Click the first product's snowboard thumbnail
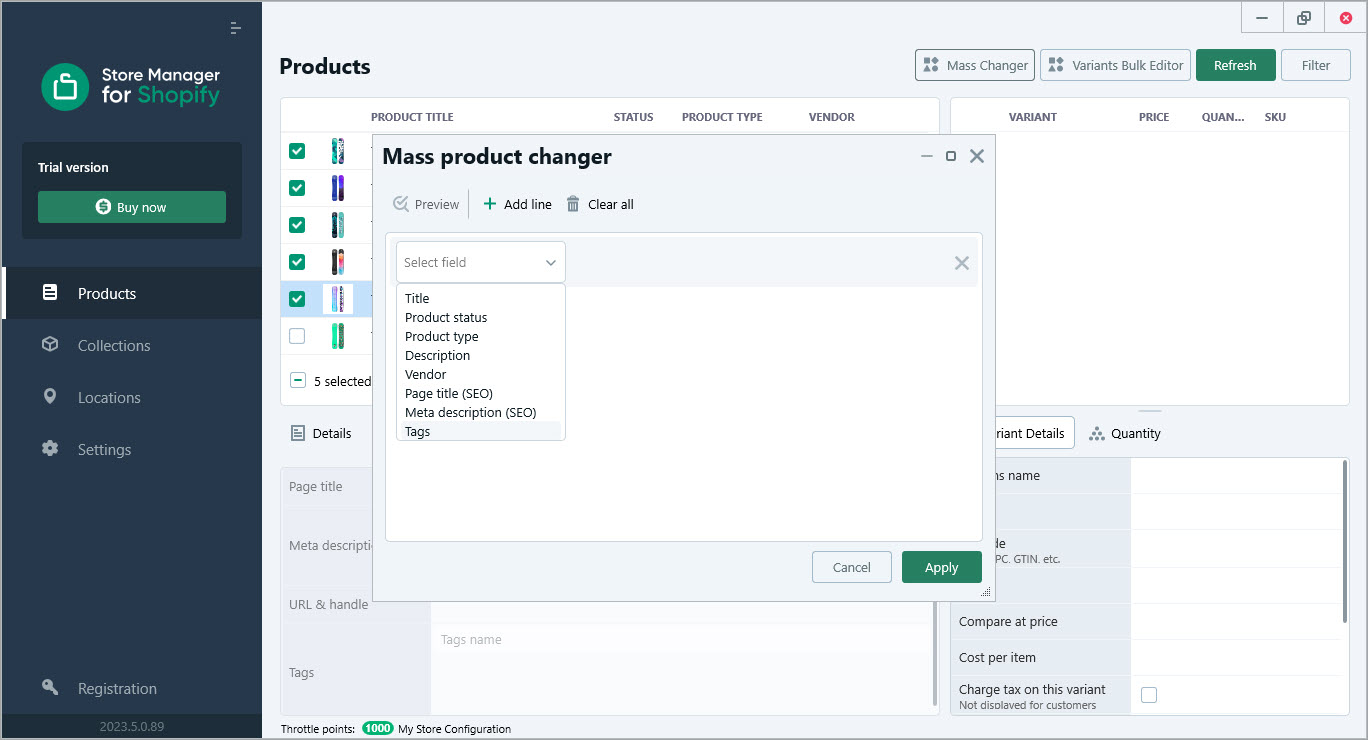1368x740 pixels. click(x=338, y=151)
